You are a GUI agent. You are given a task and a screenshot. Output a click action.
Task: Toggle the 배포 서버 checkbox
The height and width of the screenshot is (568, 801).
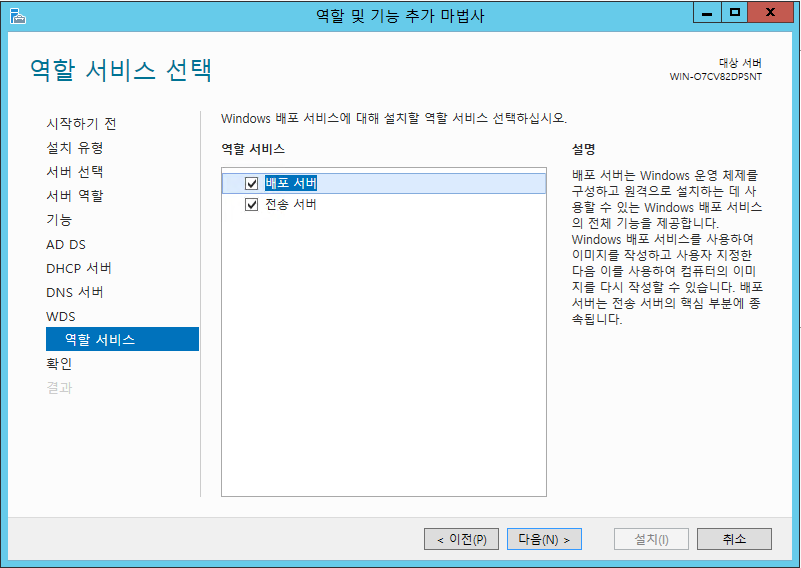coord(251,183)
